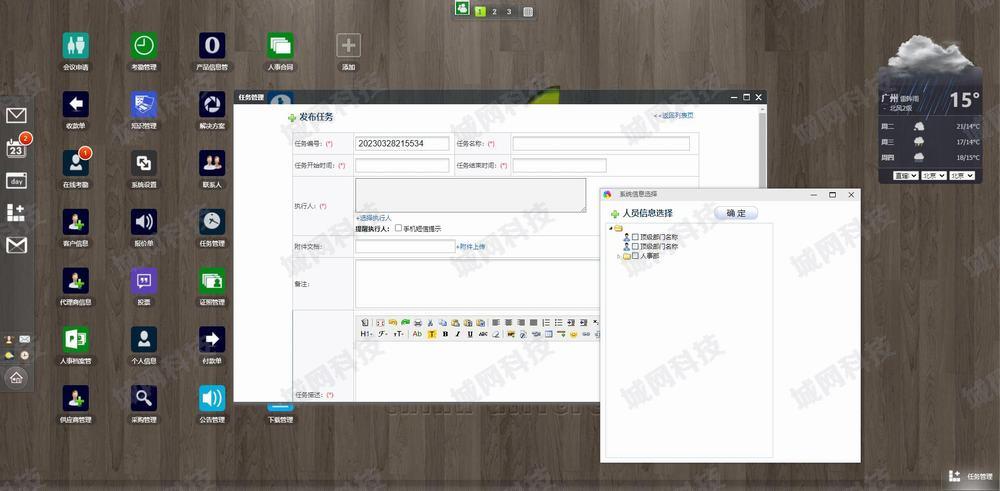Tick the second 顶级部门名称 checkbox
The image size is (1000, 491).
click(x=635, y=246)
